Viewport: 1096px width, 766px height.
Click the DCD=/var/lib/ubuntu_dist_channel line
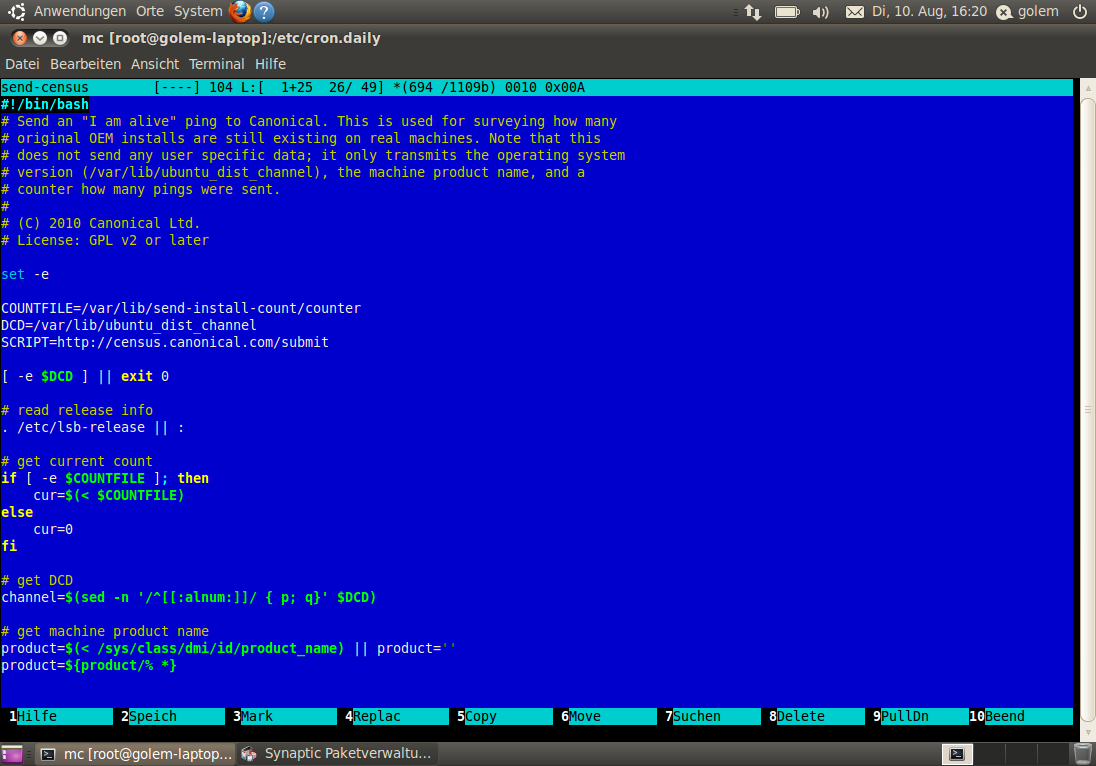[129, 326]
